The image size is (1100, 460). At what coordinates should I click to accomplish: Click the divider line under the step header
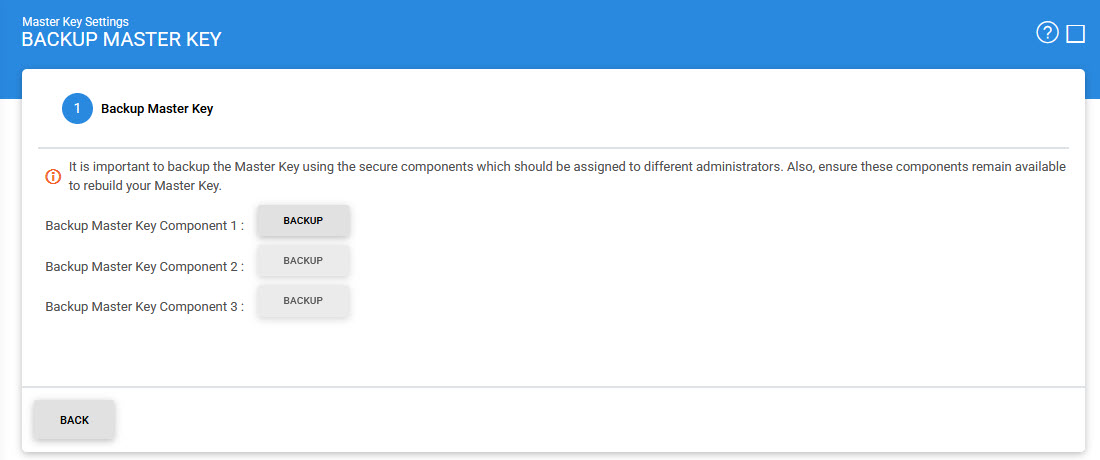tap(553, 148)
